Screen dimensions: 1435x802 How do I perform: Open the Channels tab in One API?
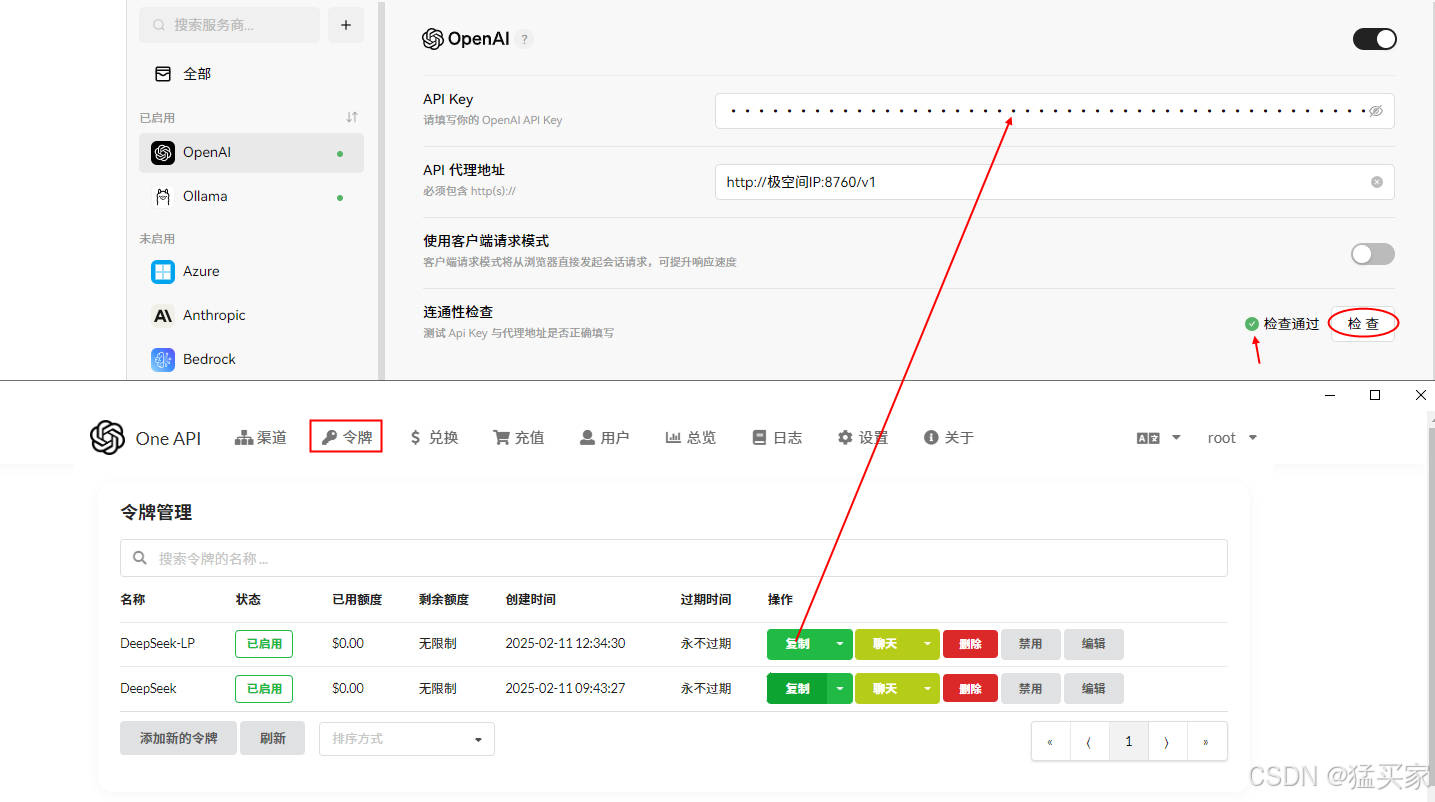click(261, 438)
